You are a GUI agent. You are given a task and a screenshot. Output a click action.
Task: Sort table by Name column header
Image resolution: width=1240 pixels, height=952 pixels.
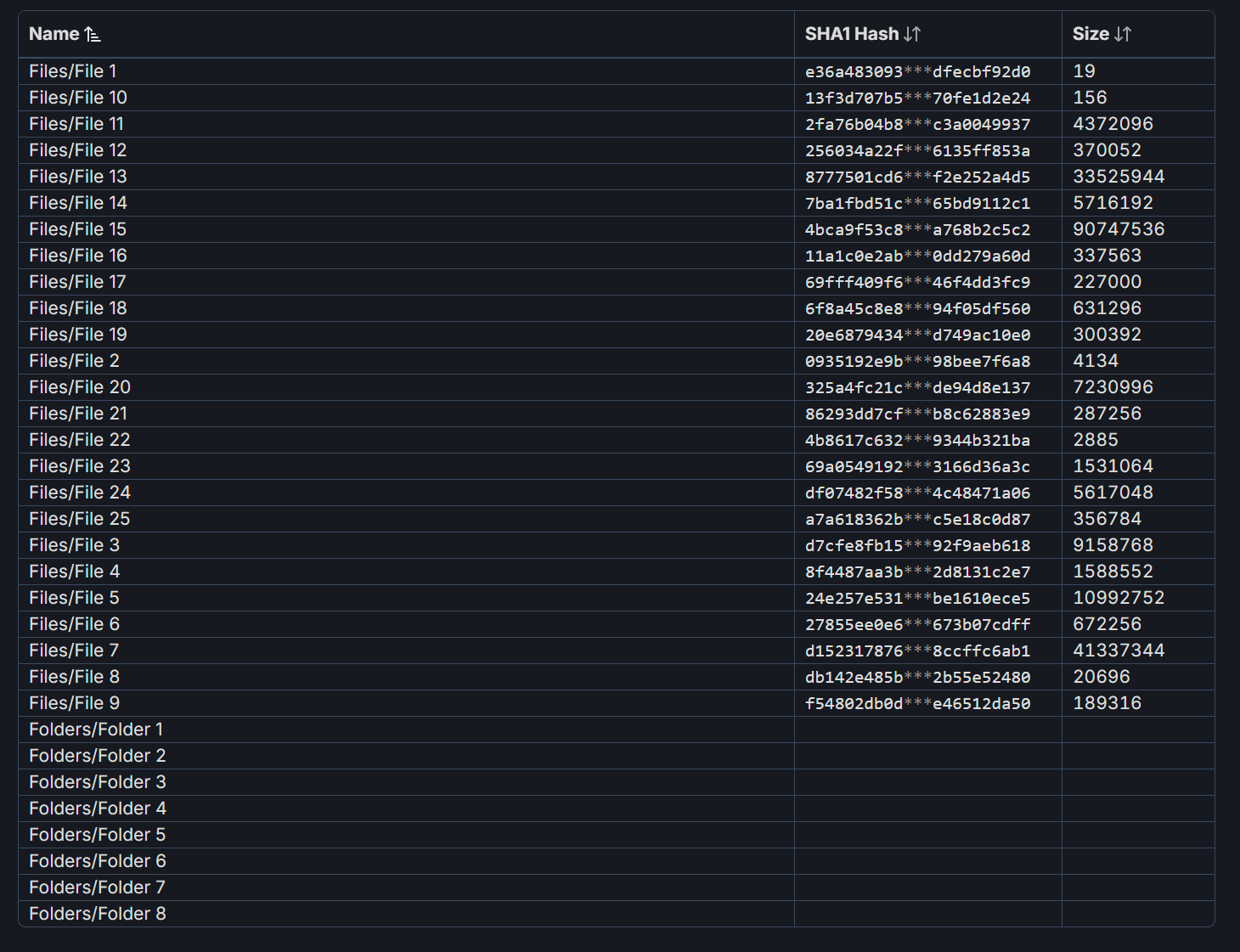(54, 35)
